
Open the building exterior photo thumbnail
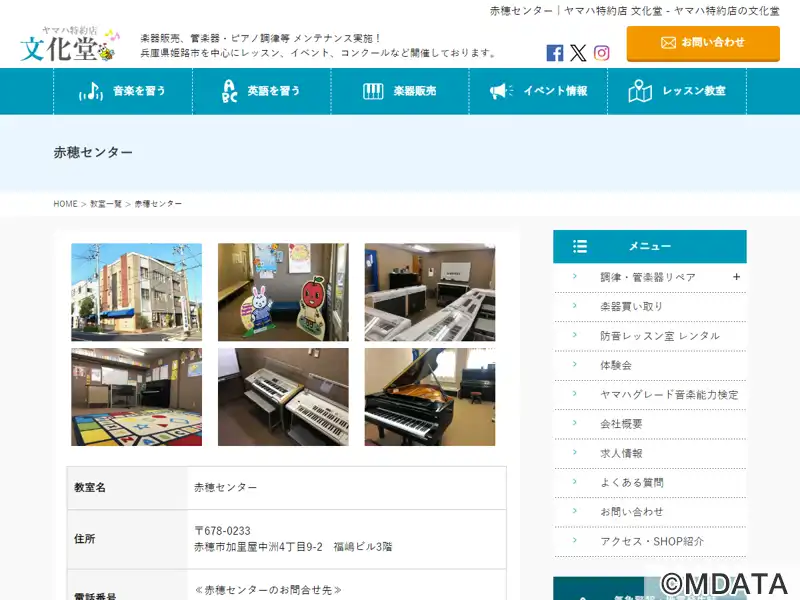(137, 292)
